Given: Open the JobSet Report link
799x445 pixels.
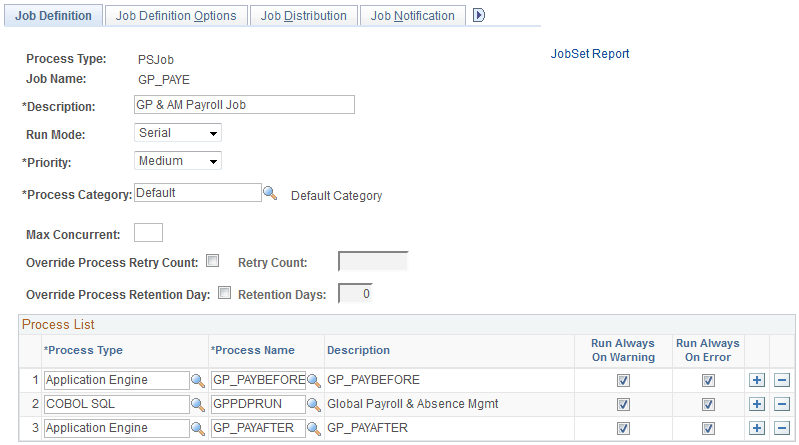Looking at the screenshot, I should tap(590, 54).
